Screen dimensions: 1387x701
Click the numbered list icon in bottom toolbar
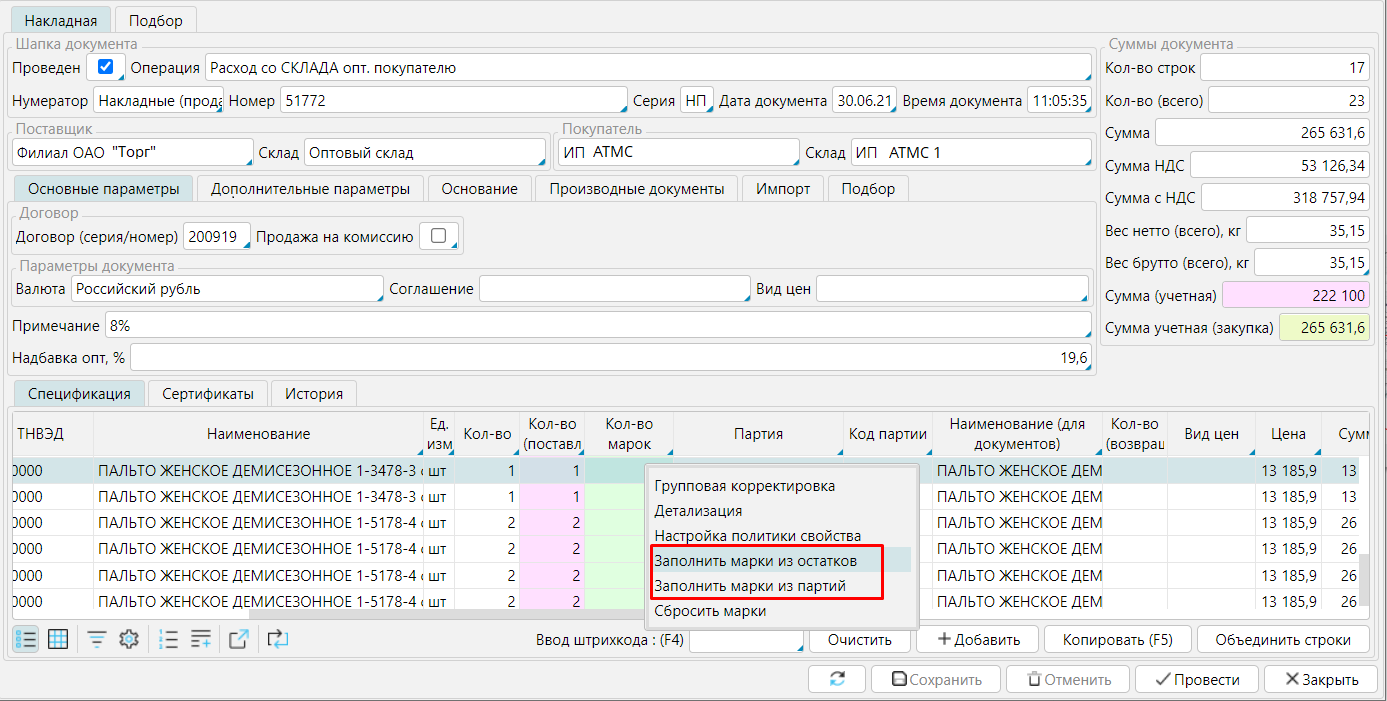coord(169,640)
